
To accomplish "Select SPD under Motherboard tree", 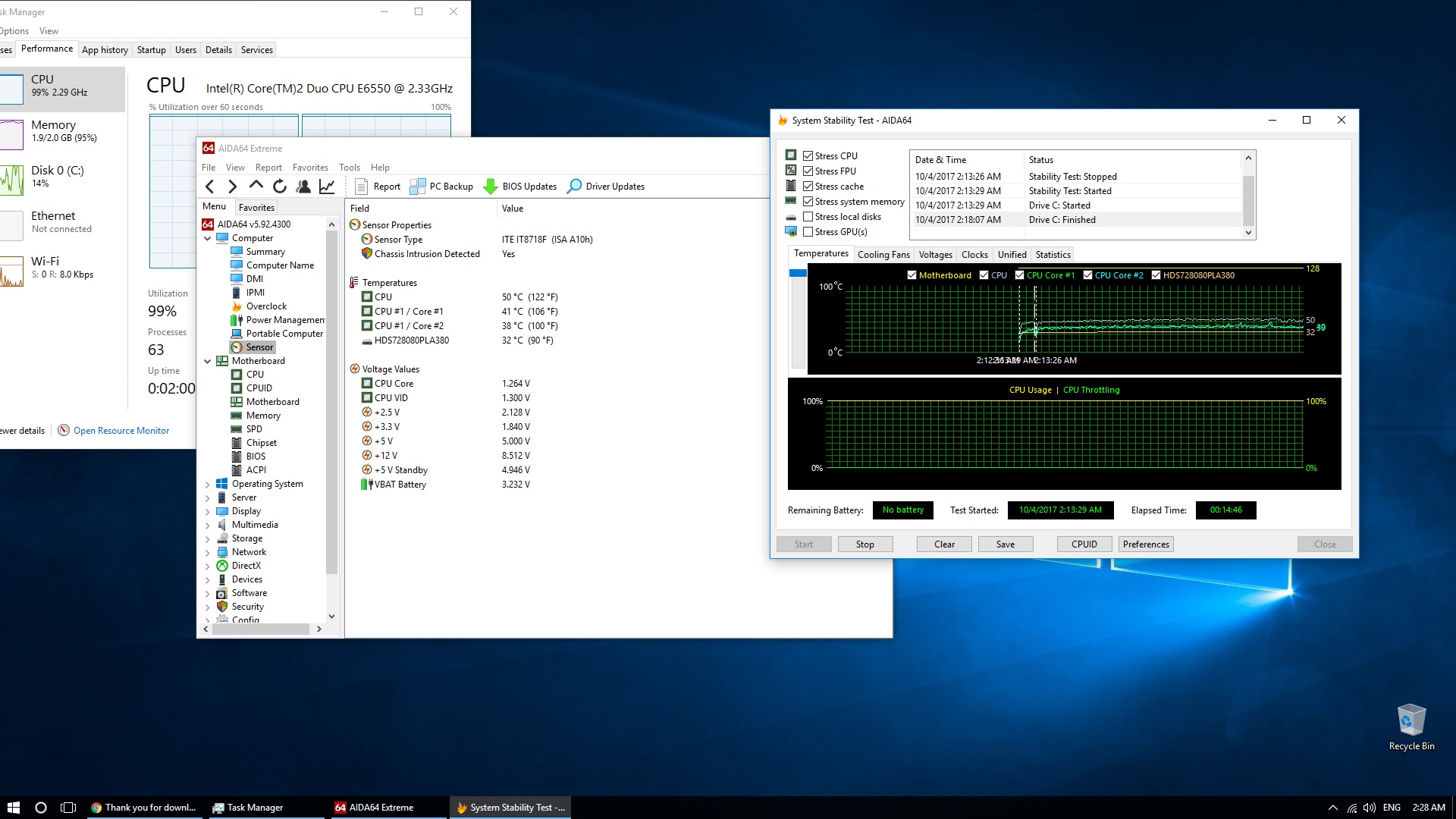I will [246, 429].
